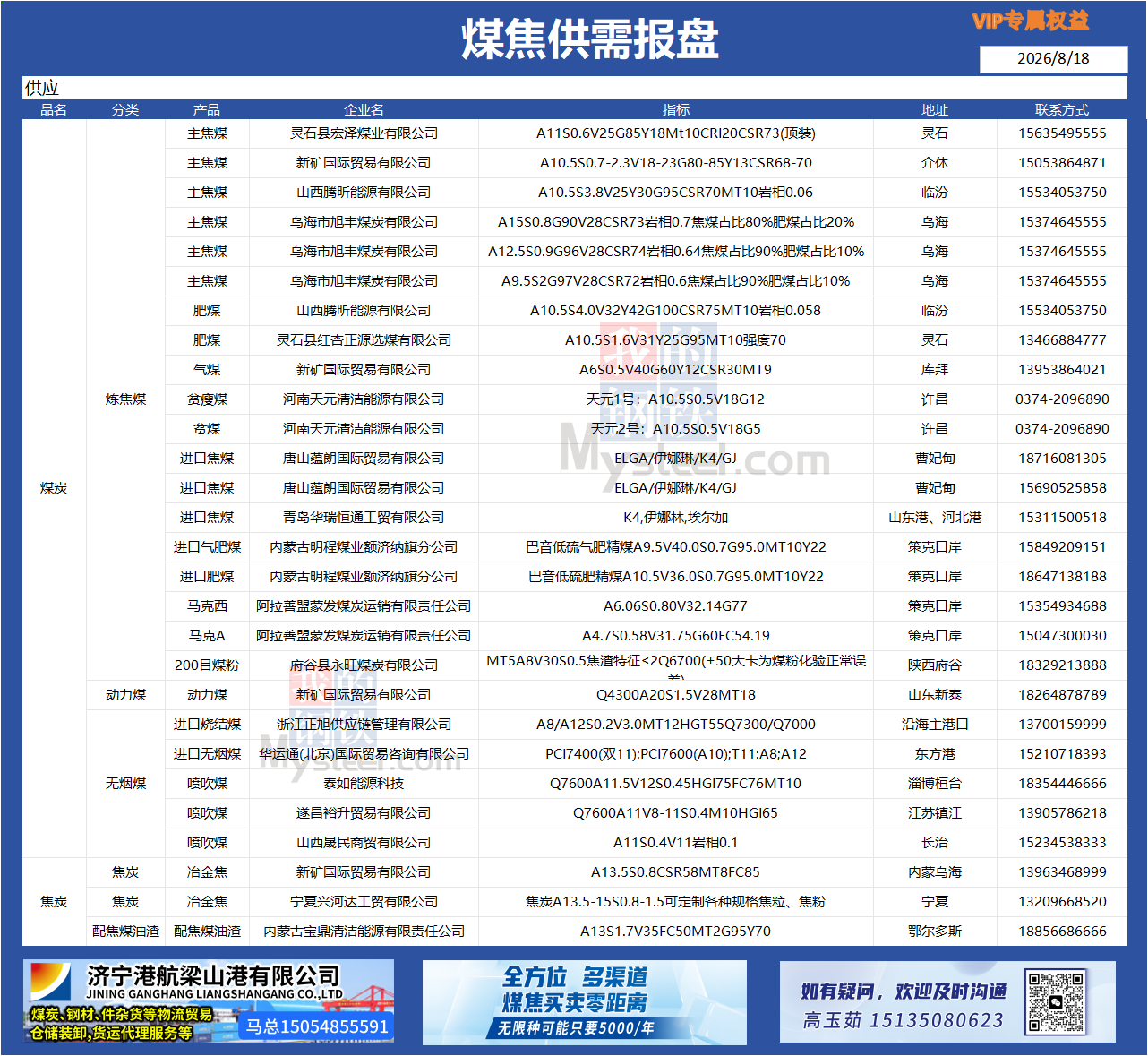Select the 炼焦煤 category cell
The height and width of the screenshot is (1056, 1148).
[x=125, y=399]
